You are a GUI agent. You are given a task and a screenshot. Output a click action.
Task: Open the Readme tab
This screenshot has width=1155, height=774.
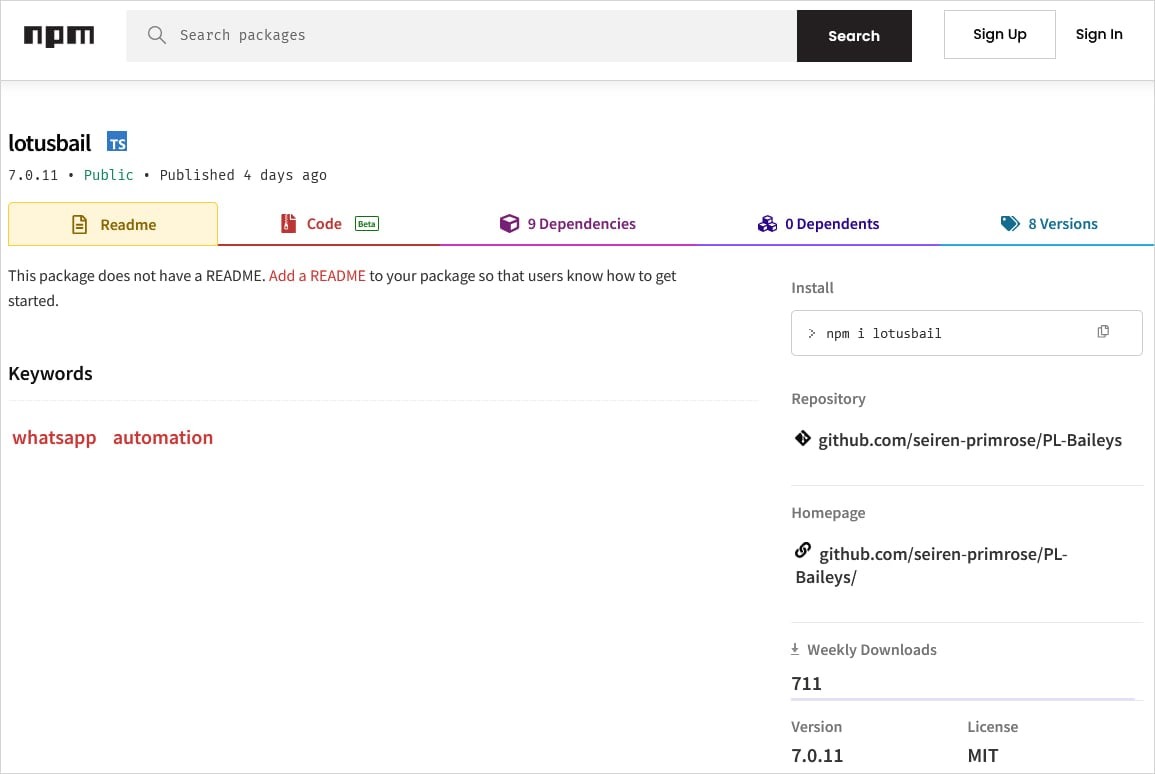point(113,225)
